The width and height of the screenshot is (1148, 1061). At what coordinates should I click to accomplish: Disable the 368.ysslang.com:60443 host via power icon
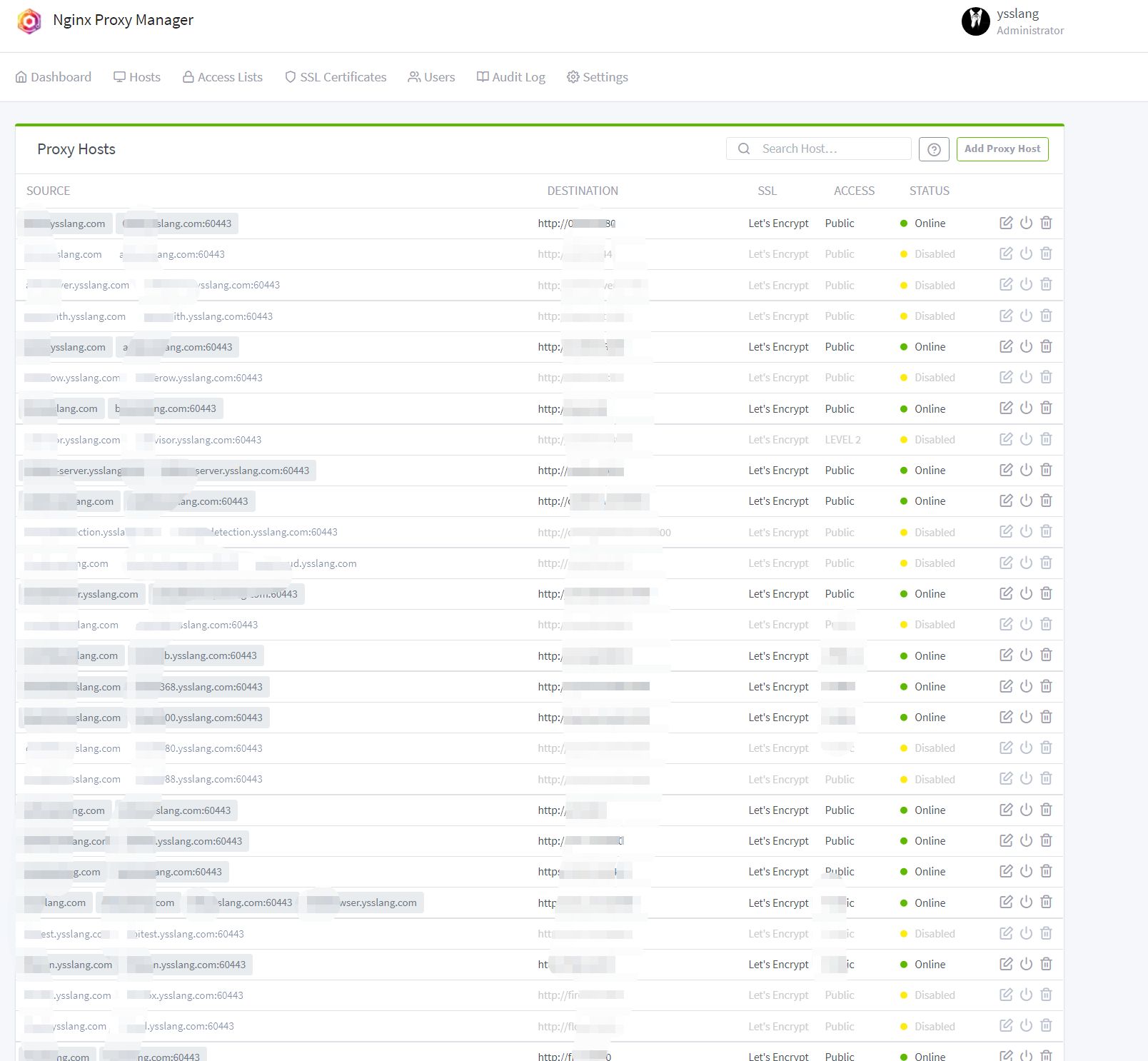tap(1026, 686)
